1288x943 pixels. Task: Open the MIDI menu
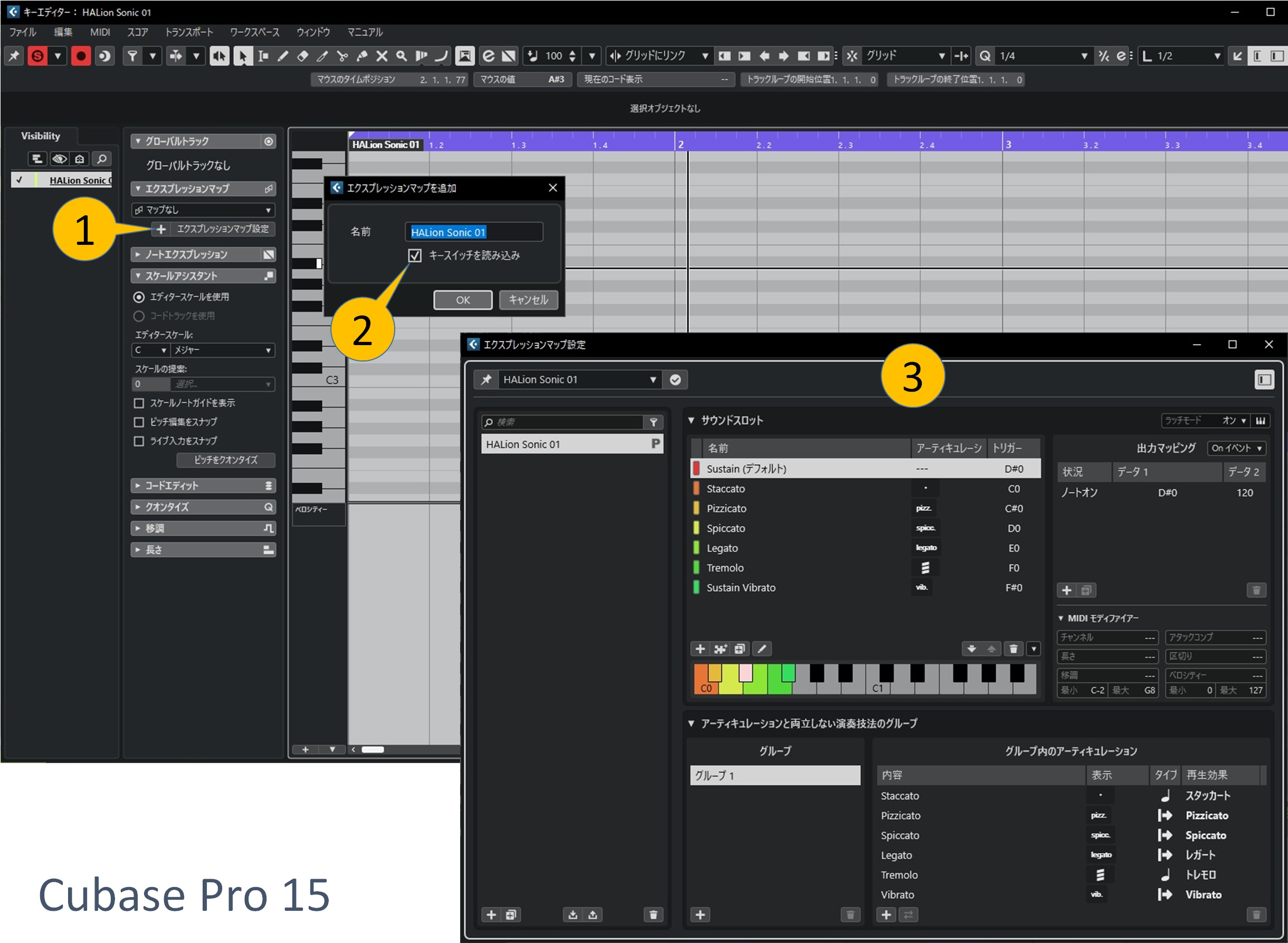pos(100,32)
